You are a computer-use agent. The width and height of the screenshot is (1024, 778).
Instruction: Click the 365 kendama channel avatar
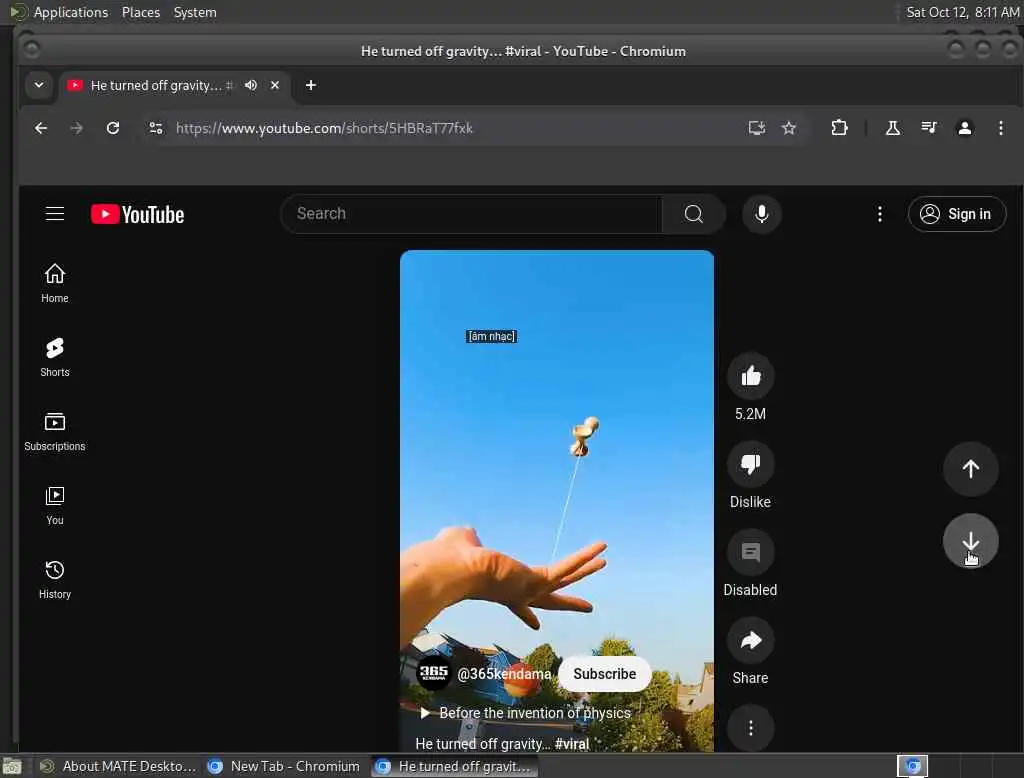click(434, 673)
